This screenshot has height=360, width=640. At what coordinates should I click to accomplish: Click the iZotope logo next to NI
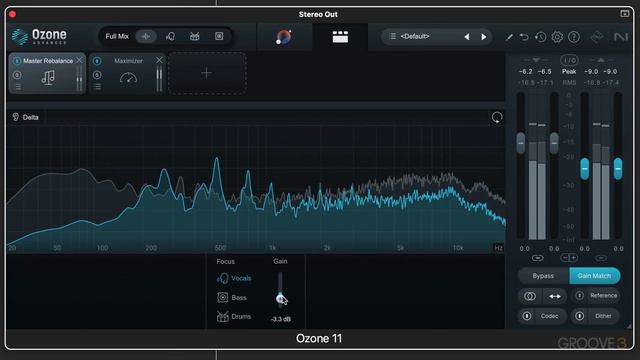coord(597,37)
